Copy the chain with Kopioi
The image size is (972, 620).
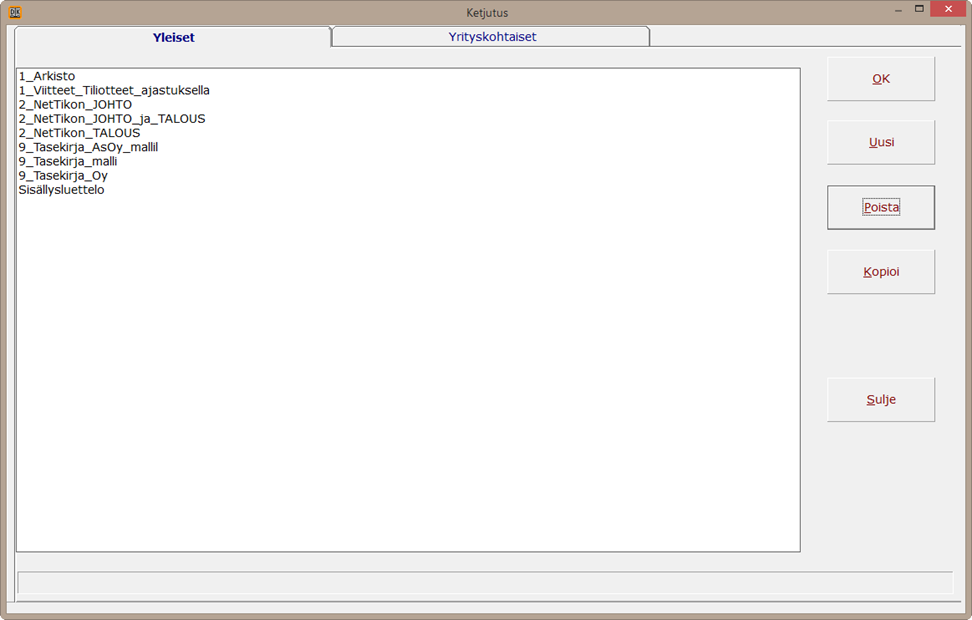click(x=880, y=272)
